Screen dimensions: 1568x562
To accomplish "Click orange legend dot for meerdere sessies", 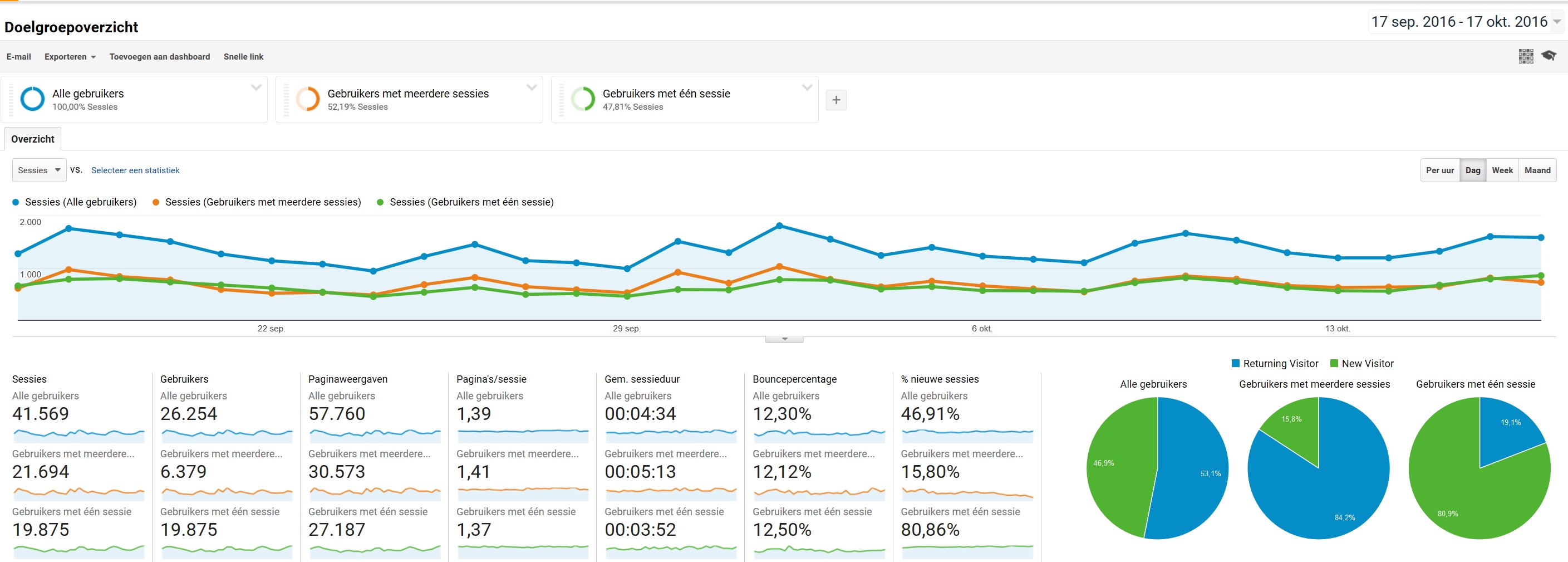I will pyautogui.click(x=156, y=202).
